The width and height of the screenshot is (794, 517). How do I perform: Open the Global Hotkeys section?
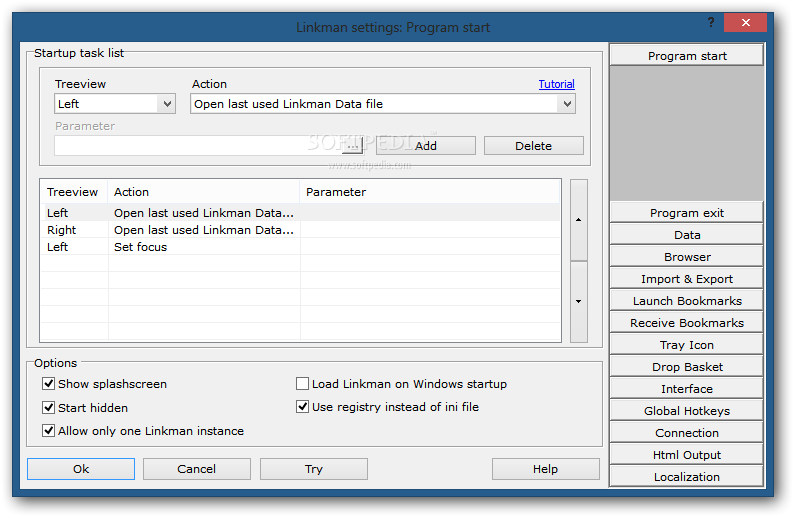click(x=687, y=411)
